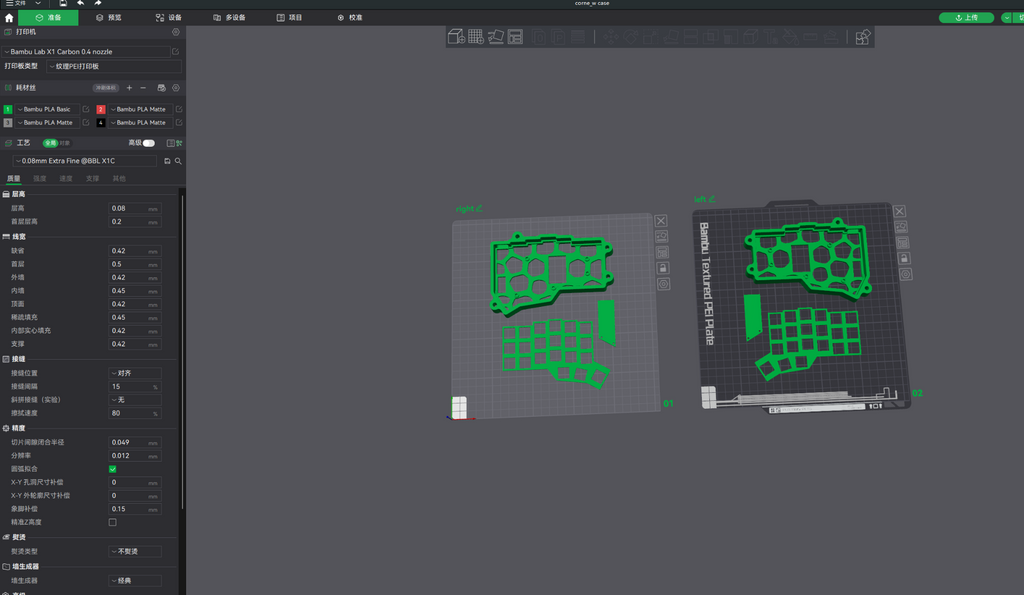
Task: Add a new plate with grid icon
Action: 476,37
